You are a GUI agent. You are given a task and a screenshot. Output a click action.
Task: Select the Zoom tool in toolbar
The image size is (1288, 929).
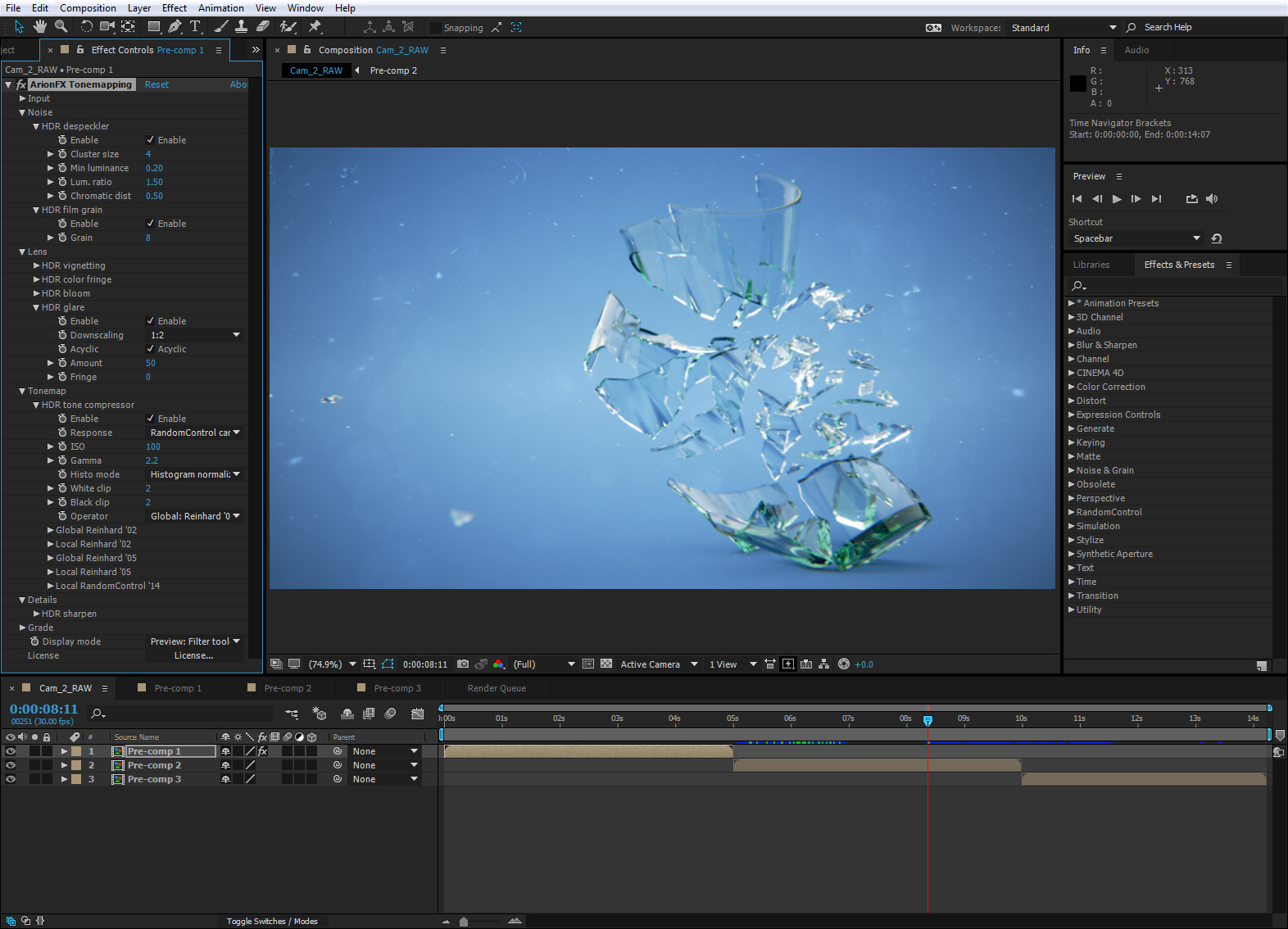pos(61,27)
